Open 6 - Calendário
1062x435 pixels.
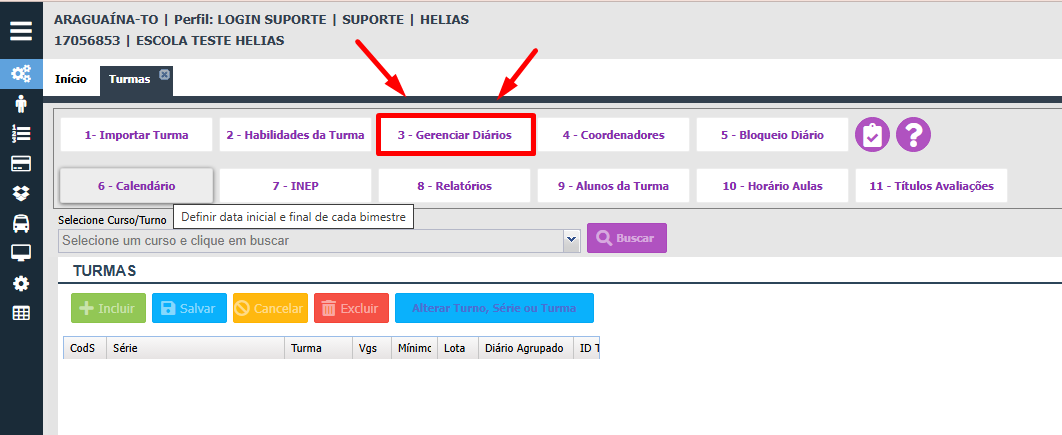[x=136, y=186]
